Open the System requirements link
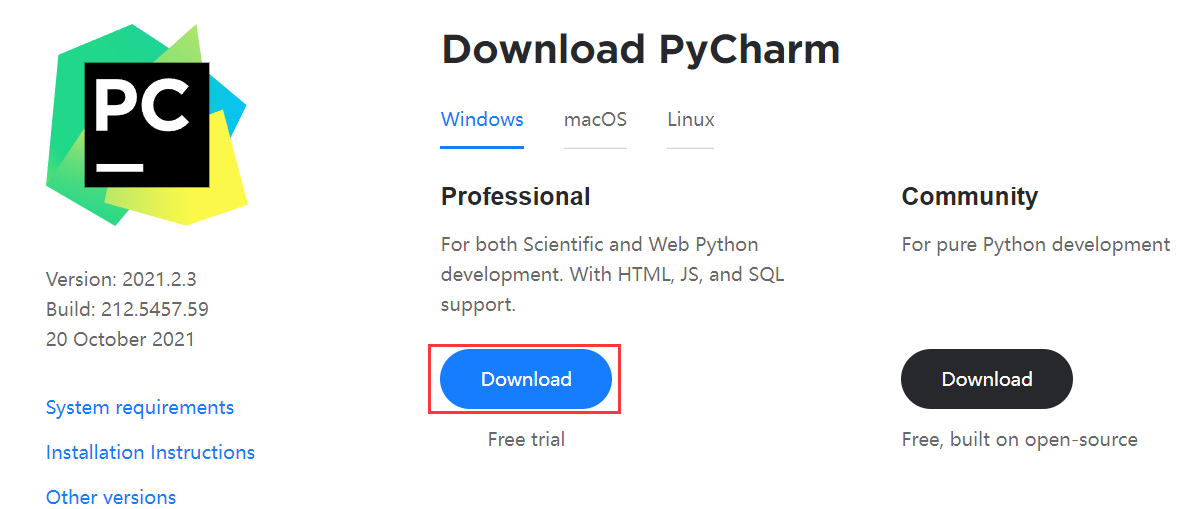 click(140, 407)
